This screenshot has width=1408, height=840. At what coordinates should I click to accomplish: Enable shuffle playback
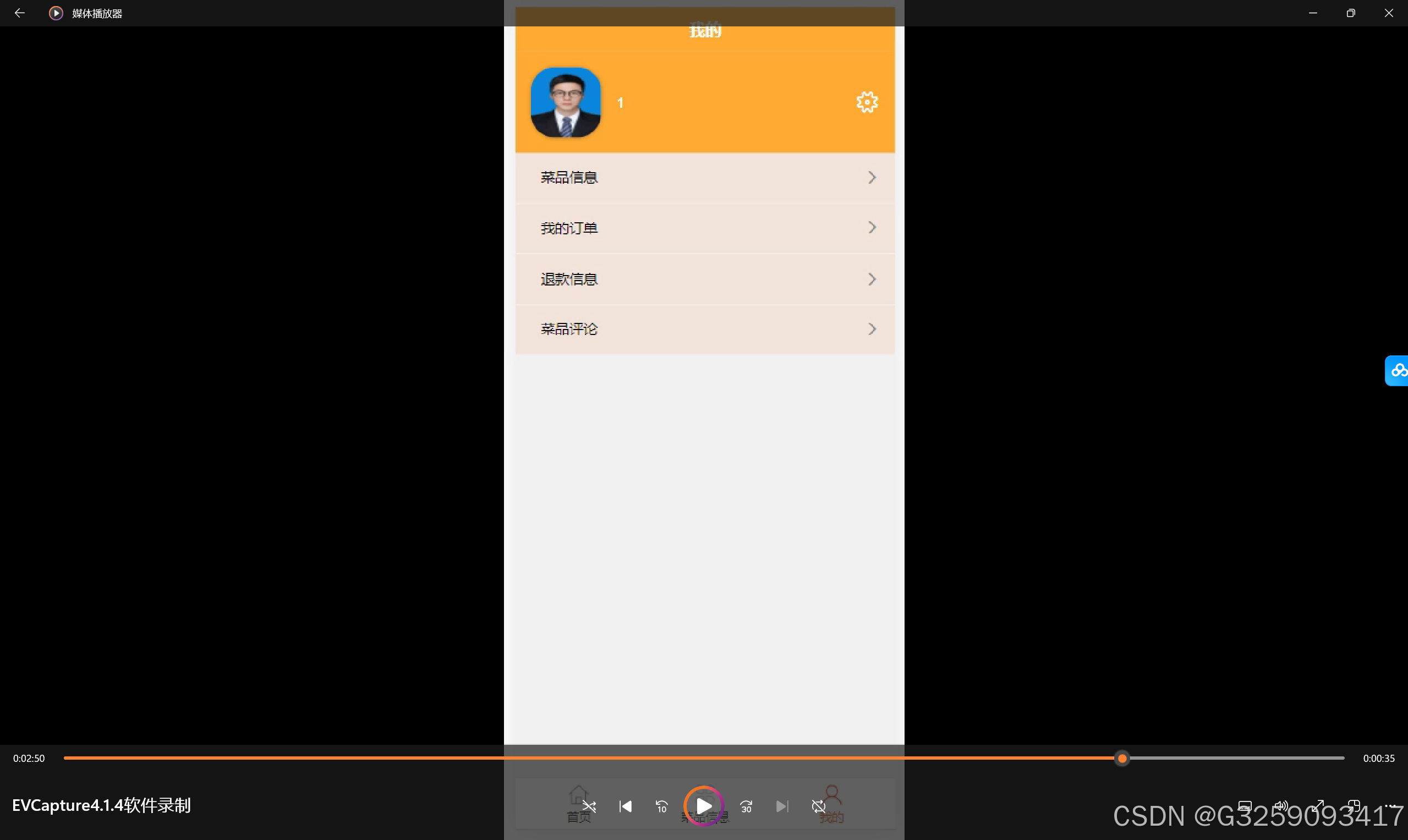pyautogui.click(x=589, y=806)
